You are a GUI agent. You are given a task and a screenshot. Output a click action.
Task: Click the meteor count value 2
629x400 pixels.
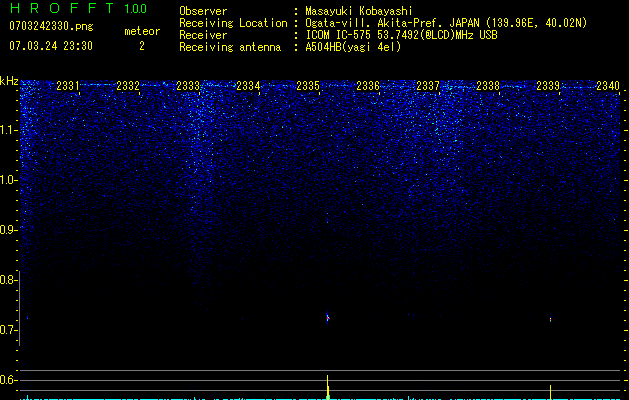pos(142,46)
